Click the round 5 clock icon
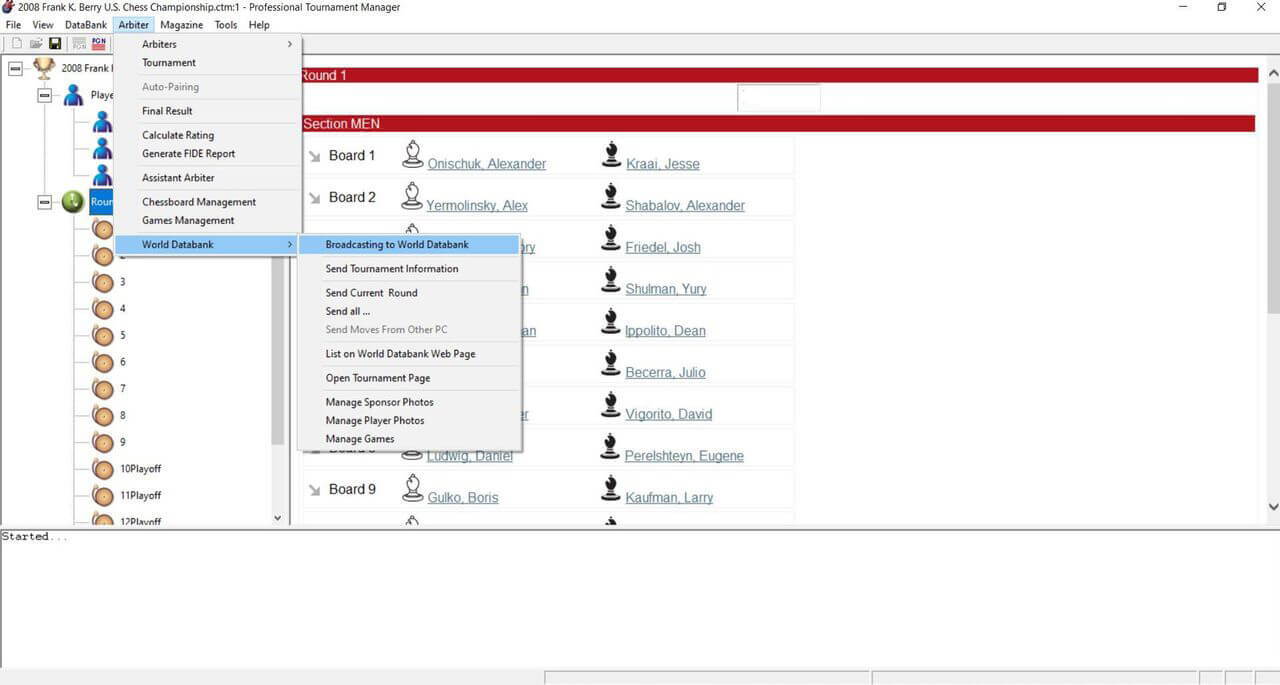Screen dimensions: 1280x685 click(102, 335)
